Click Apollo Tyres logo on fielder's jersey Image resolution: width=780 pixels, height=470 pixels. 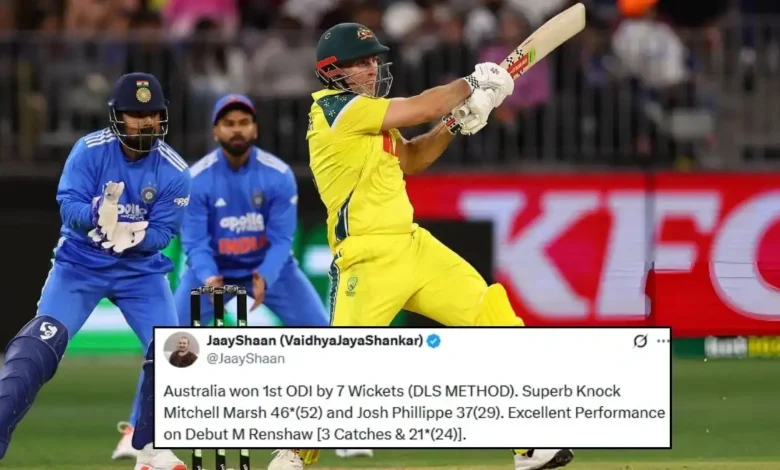pos(242,222)
